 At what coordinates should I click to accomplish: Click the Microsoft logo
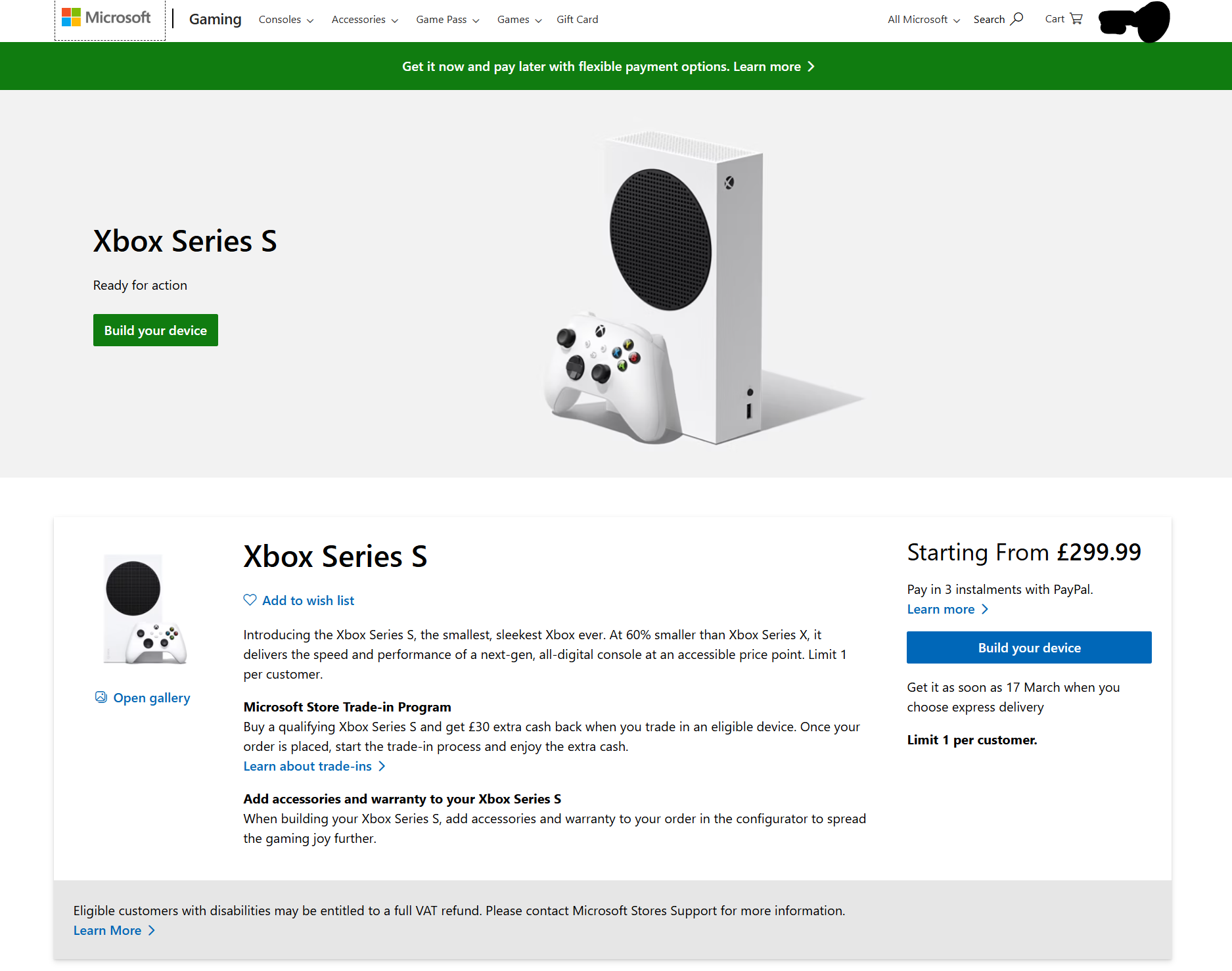point(106,18)
